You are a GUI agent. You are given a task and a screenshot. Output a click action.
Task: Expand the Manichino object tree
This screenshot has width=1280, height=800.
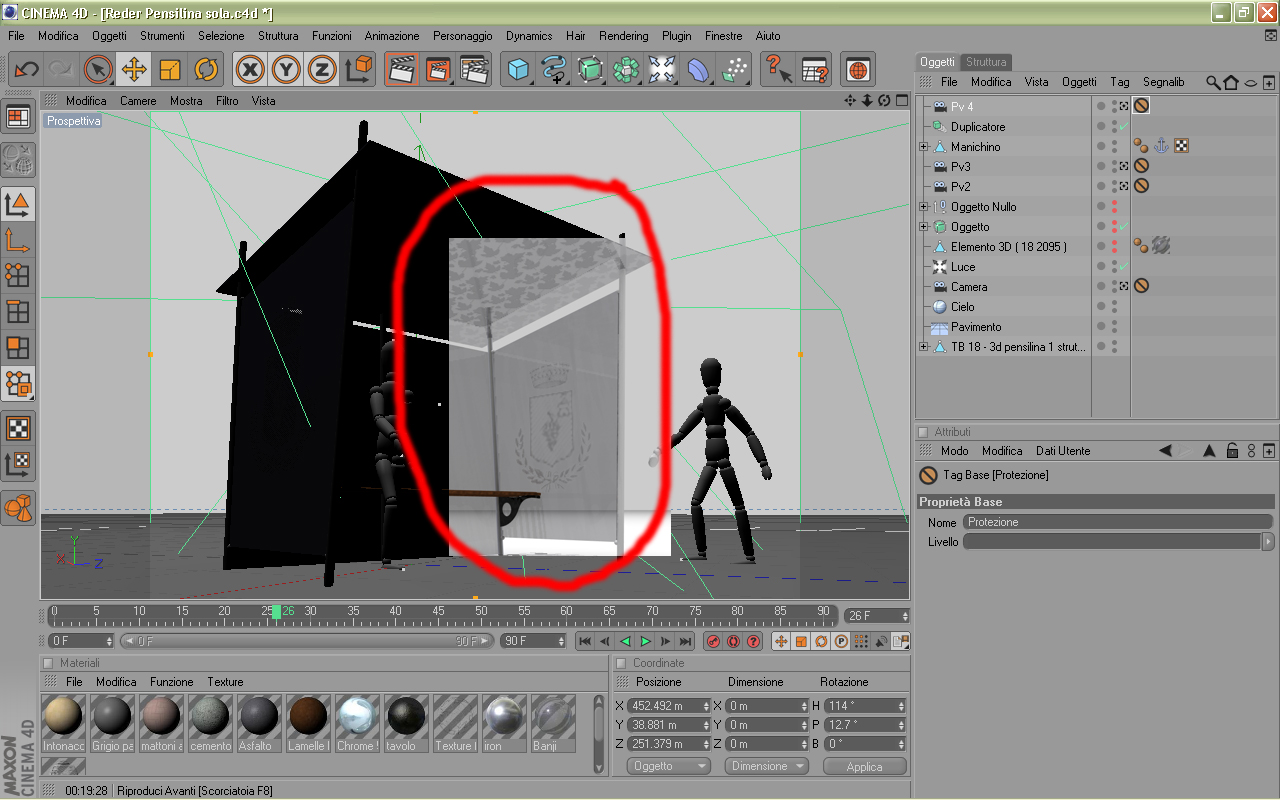click(x=924, y=147)
